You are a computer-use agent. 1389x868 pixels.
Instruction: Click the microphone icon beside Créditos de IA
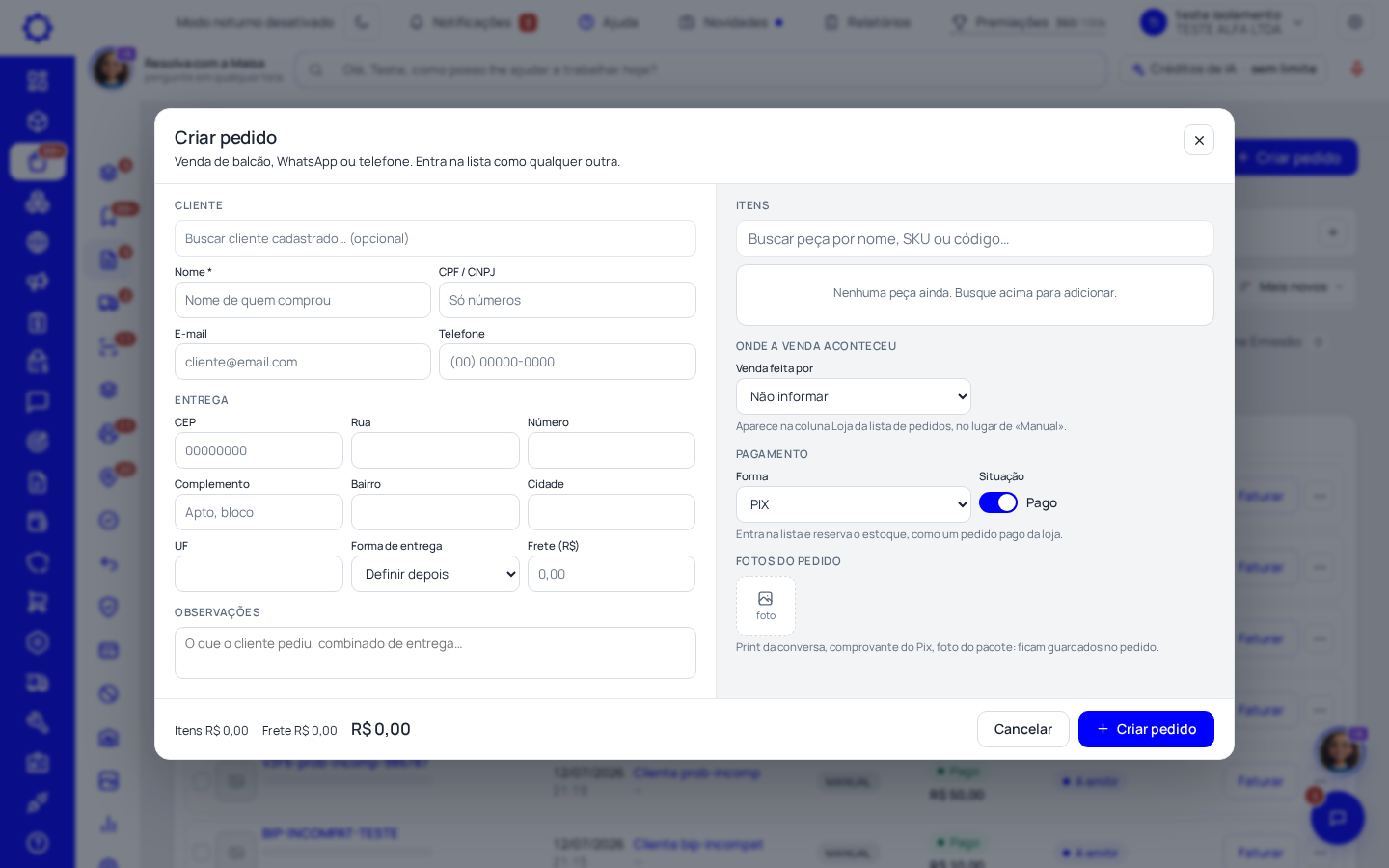(1357, 68)
